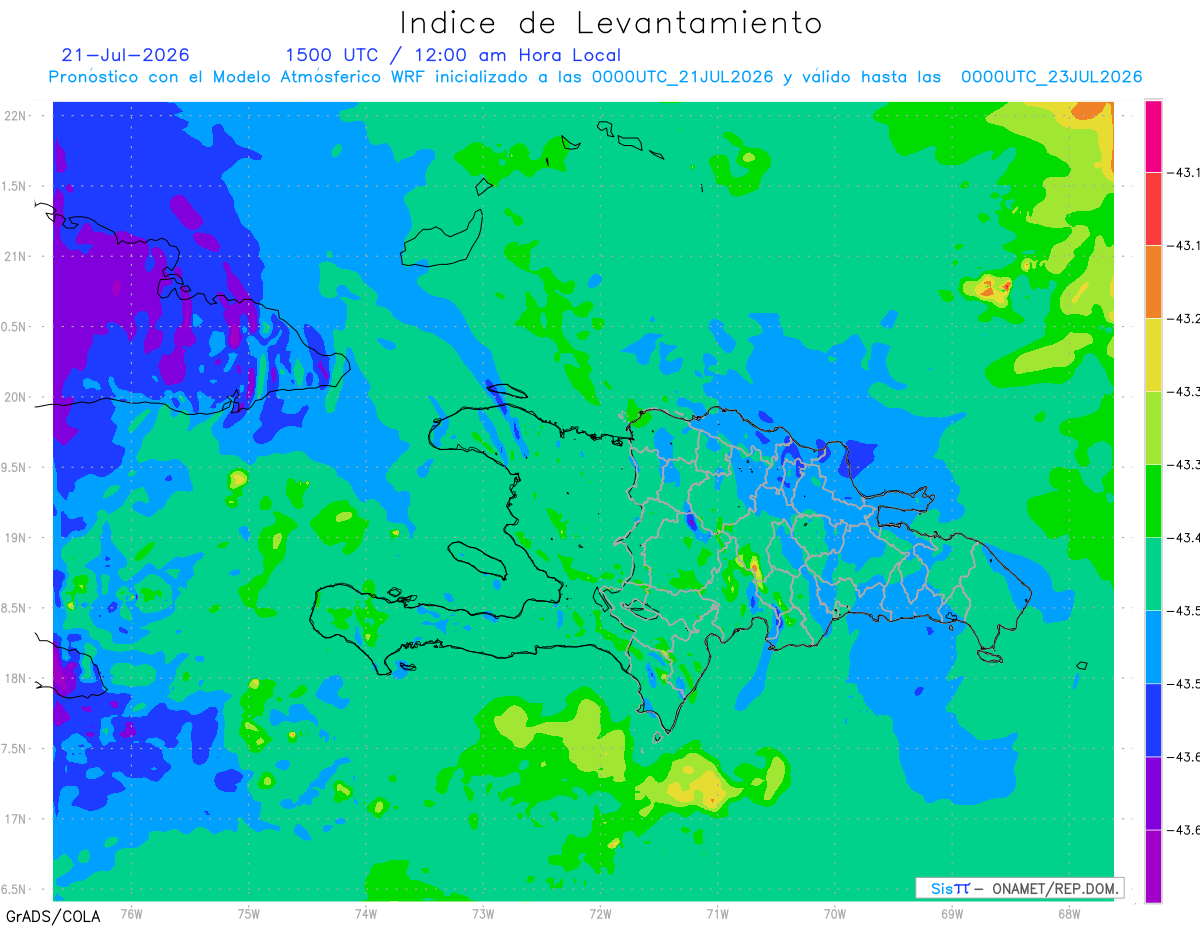Select the date text '21-Jul-2026'

[x=125, y=55]
